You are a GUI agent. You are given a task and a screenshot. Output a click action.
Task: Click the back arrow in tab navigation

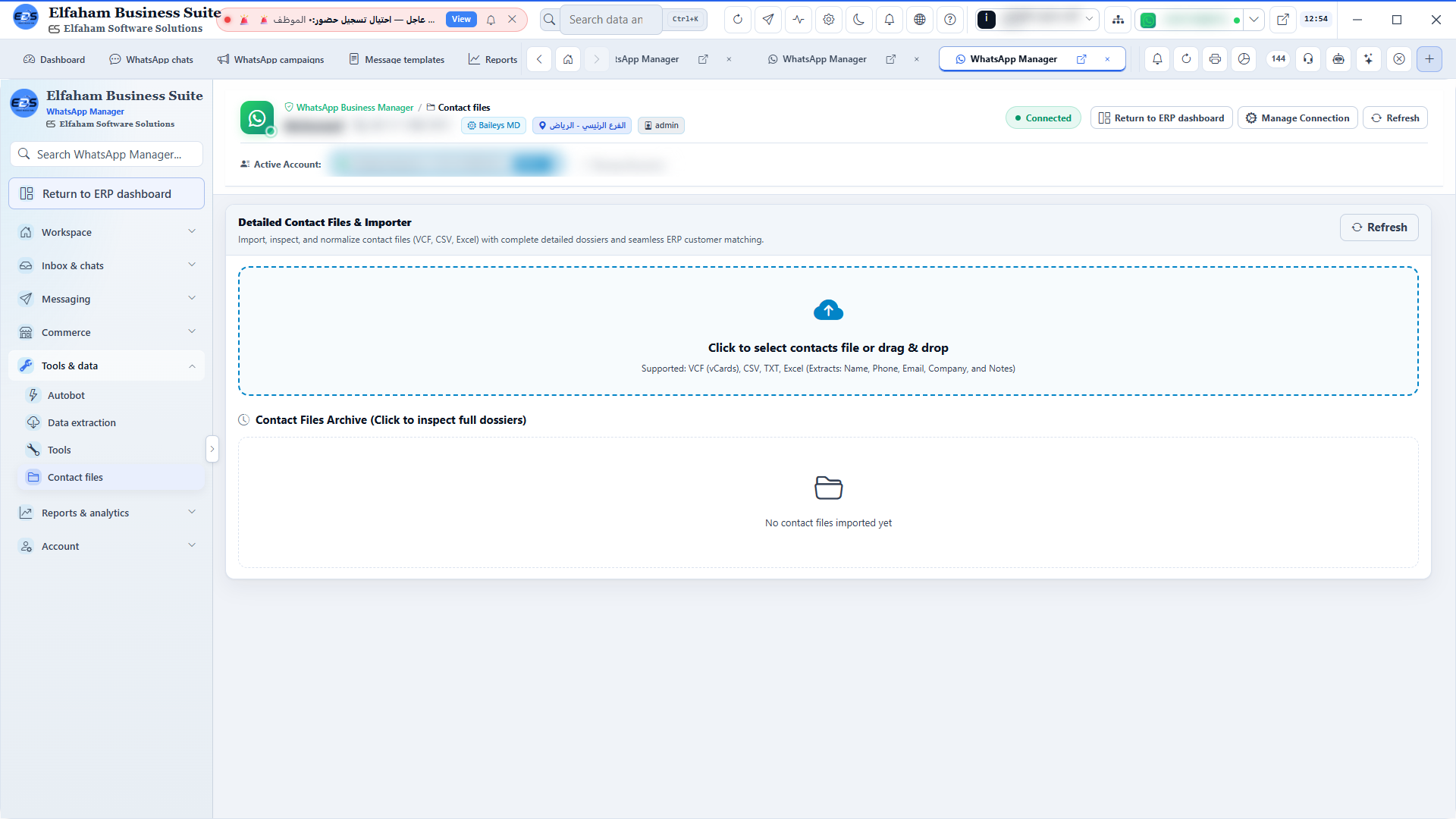[539, 59]
